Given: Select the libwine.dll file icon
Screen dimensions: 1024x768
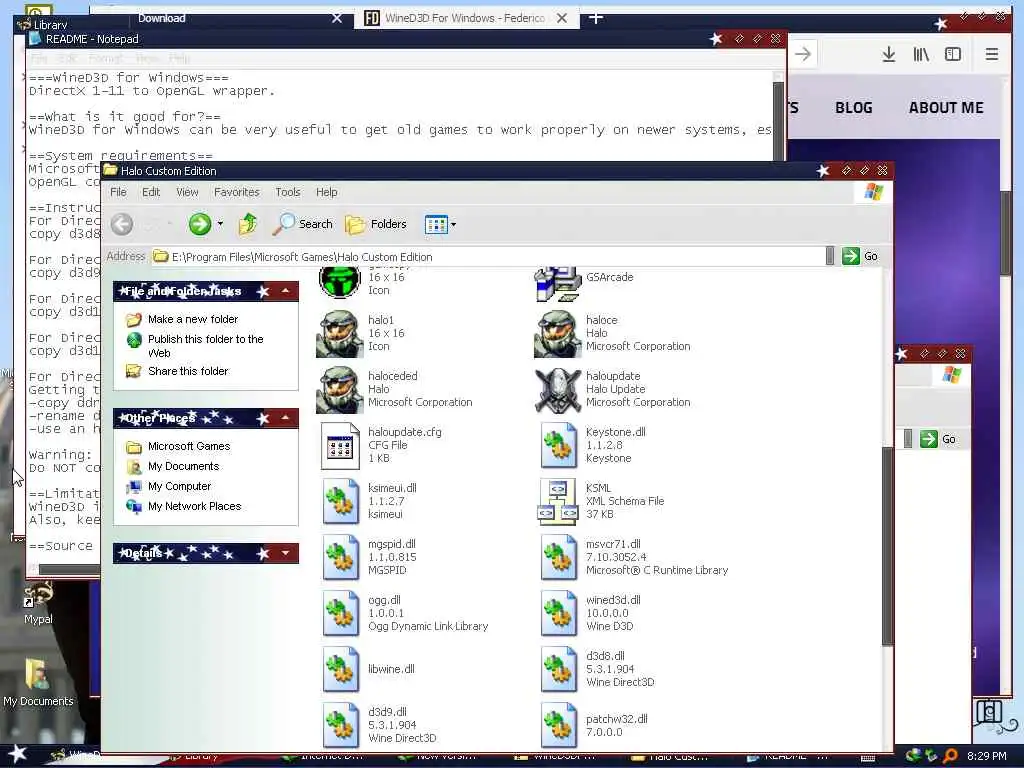Looking at the screenshot, I should click(x=340, y=669).
